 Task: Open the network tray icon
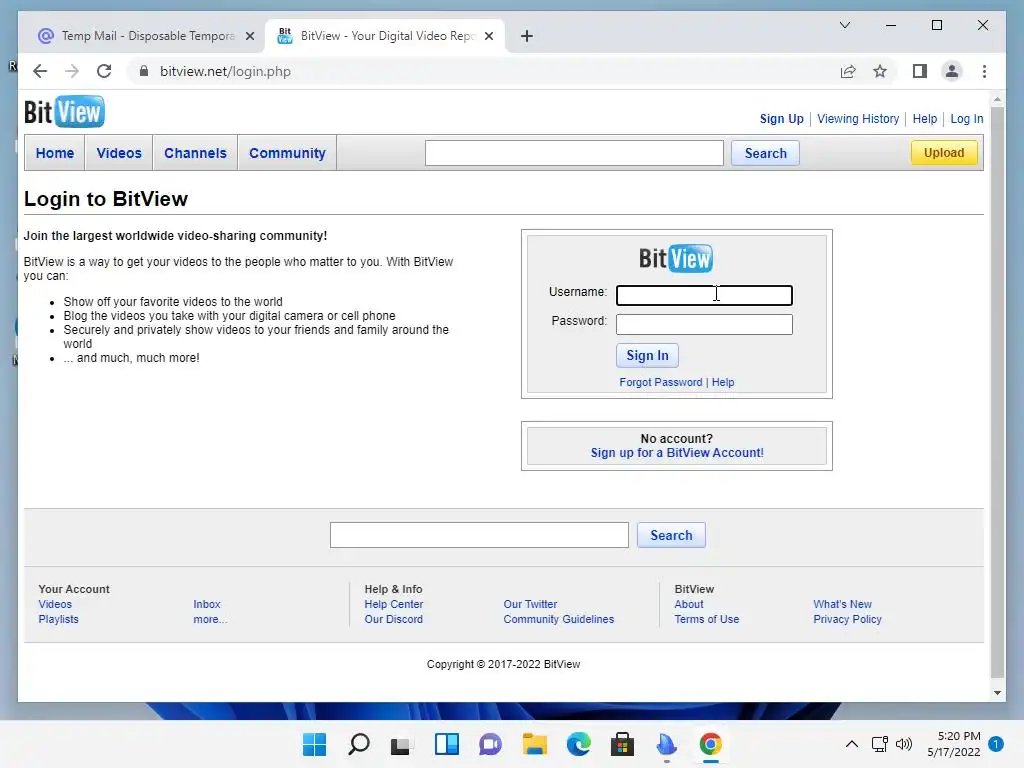point(880,744)
